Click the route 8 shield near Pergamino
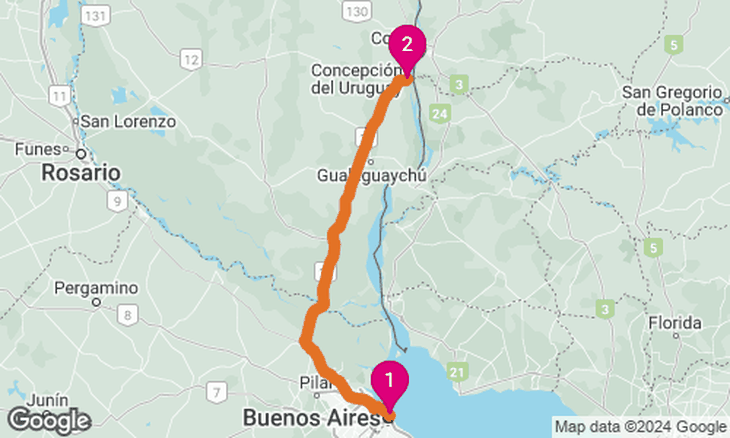This screenshot has width=730, height=438. (128, 316)
